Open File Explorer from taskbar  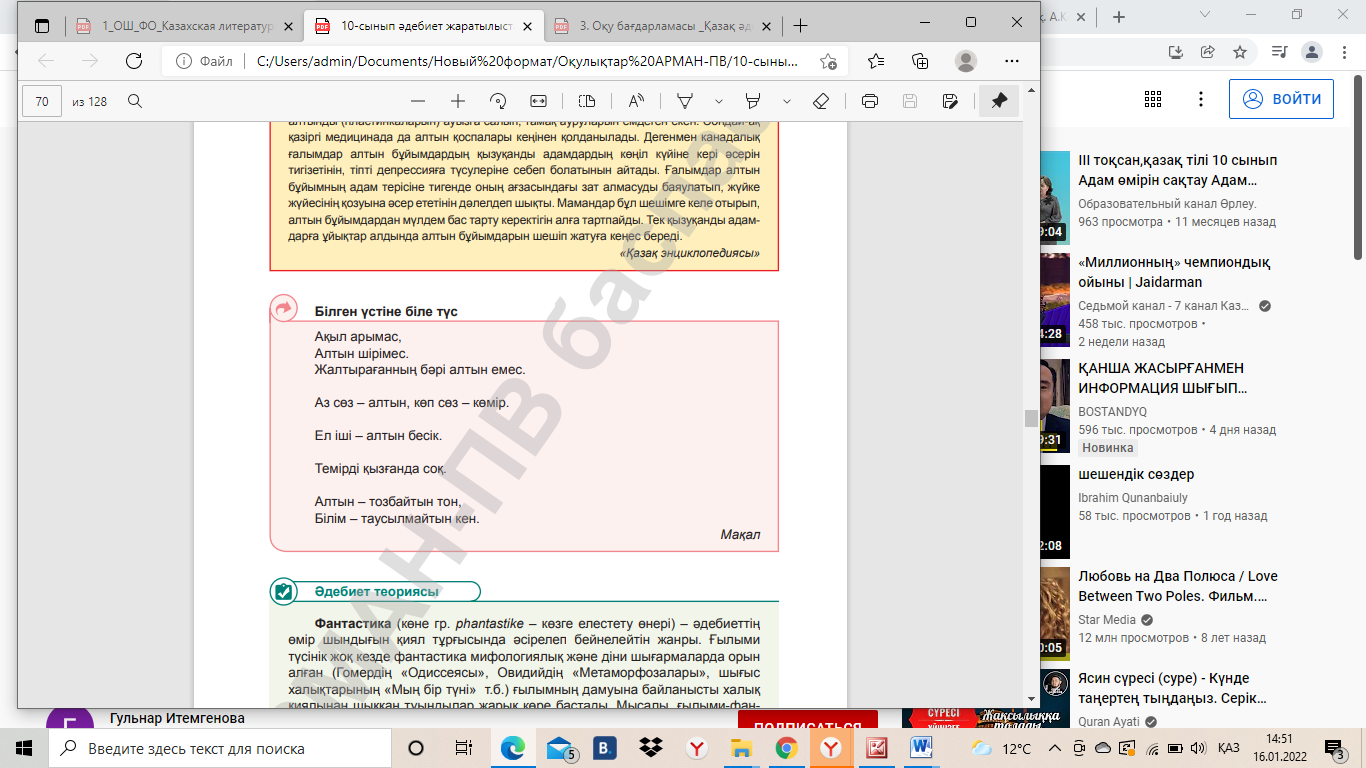(x=741, y=748)
